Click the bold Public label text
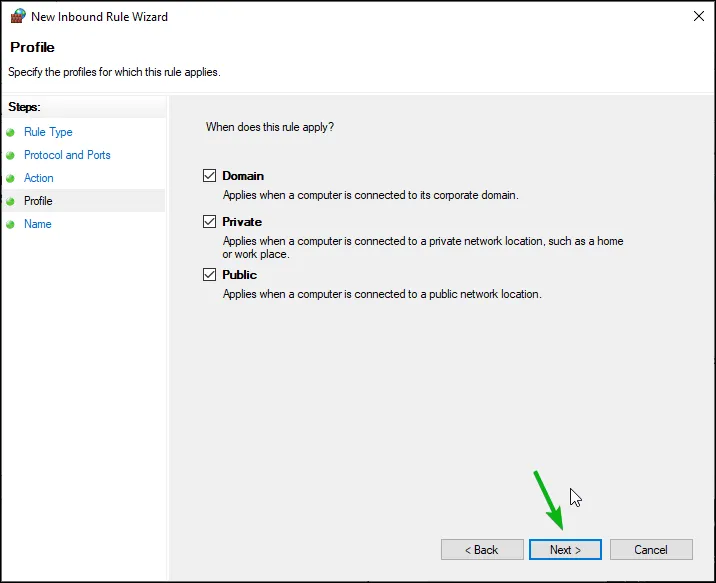Image resolution: width=716 pixels, height=583 pixels. coord(240,274)
